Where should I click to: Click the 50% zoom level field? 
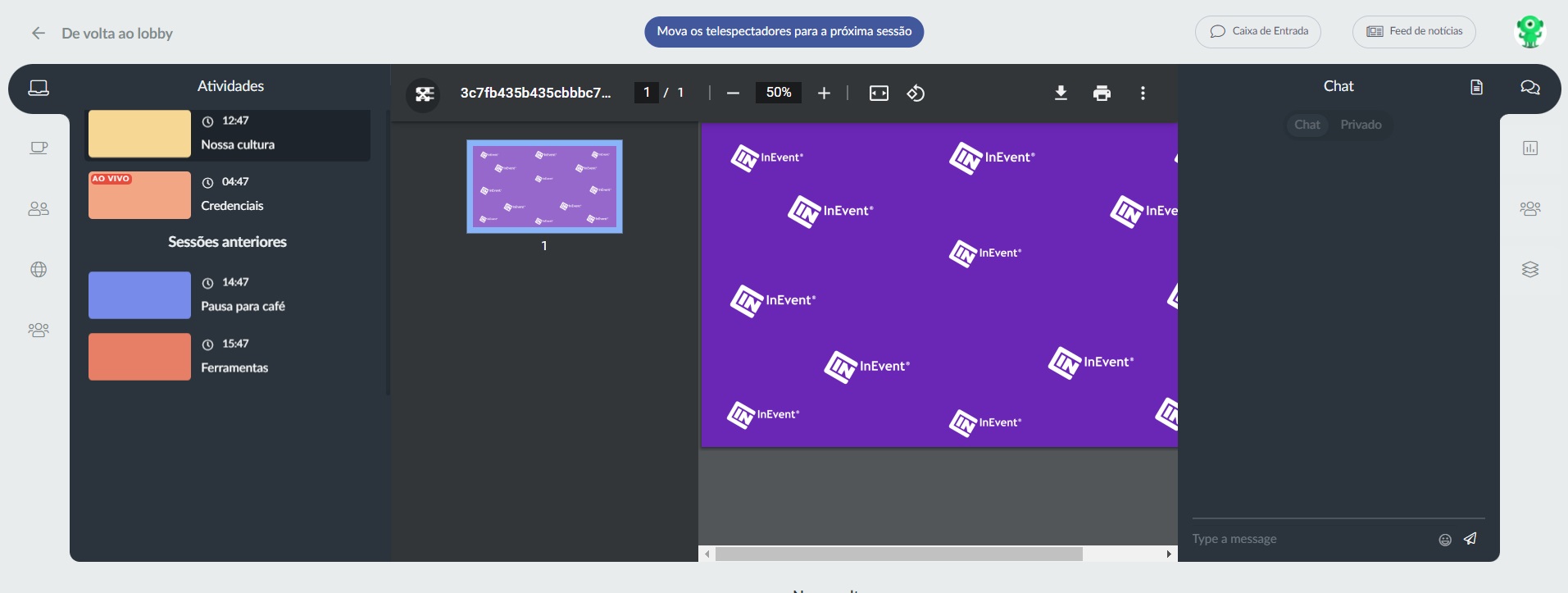779,93
